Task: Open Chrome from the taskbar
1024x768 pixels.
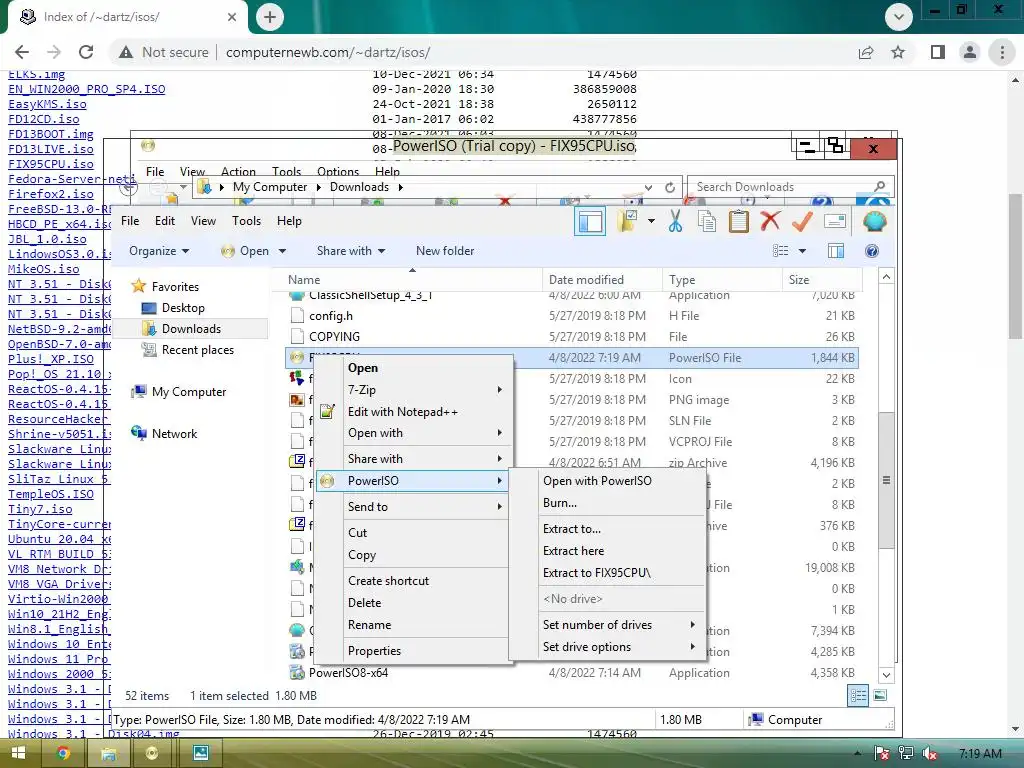Action: [63, 753]
